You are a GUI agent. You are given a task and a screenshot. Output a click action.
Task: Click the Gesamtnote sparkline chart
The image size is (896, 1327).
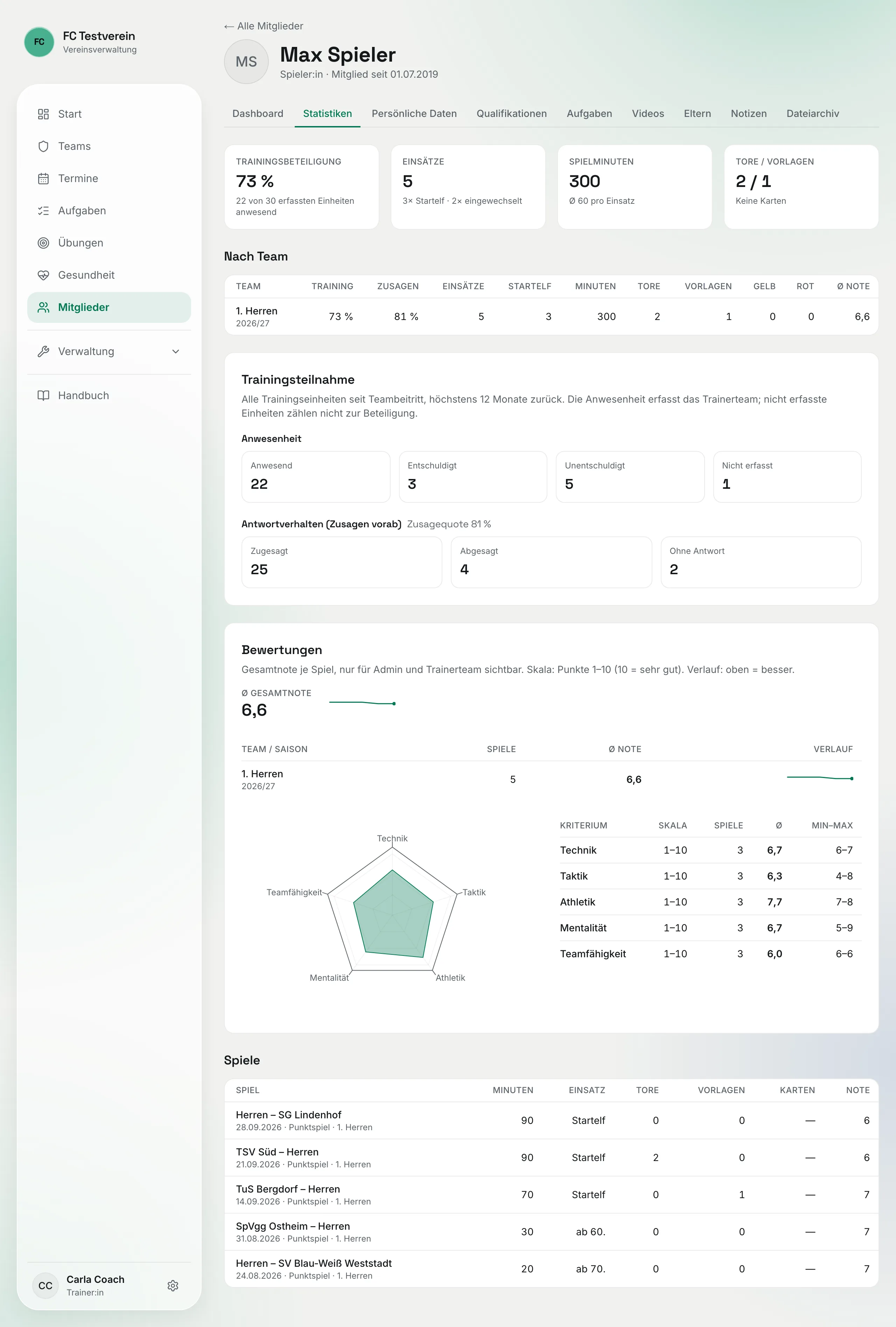[362, 703]
